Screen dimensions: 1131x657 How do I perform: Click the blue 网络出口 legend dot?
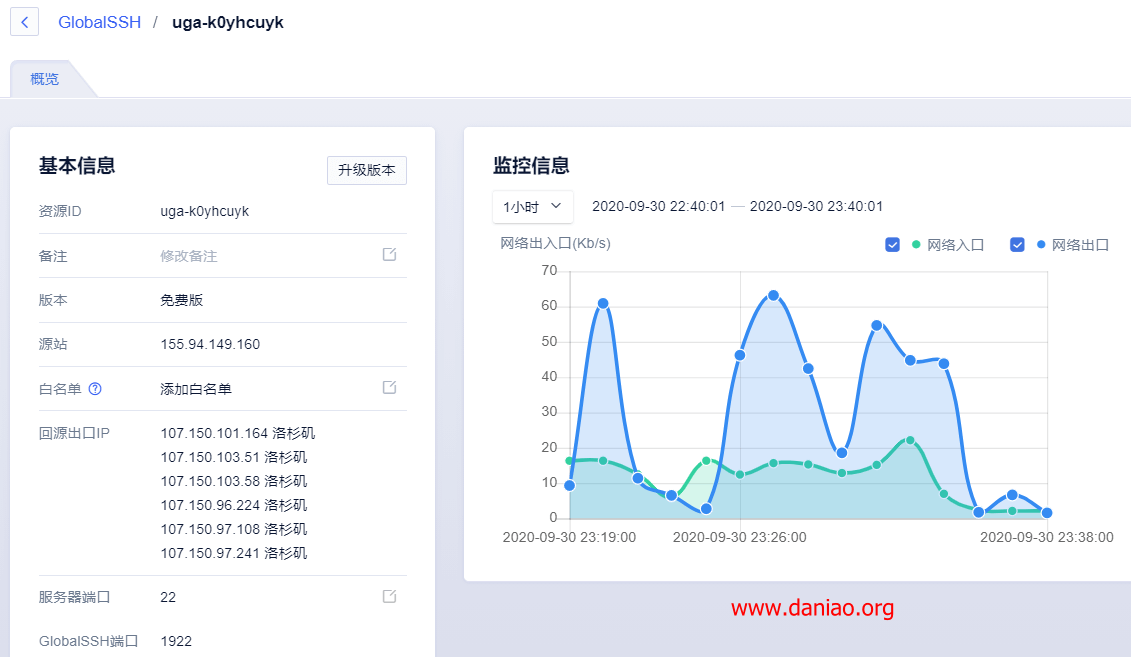click(x=1041, y=244)
